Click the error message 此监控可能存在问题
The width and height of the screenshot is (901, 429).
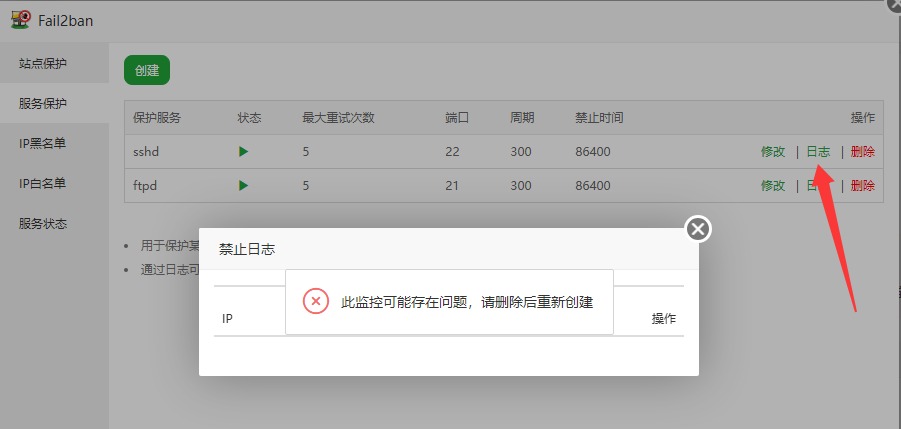point(467,302)
